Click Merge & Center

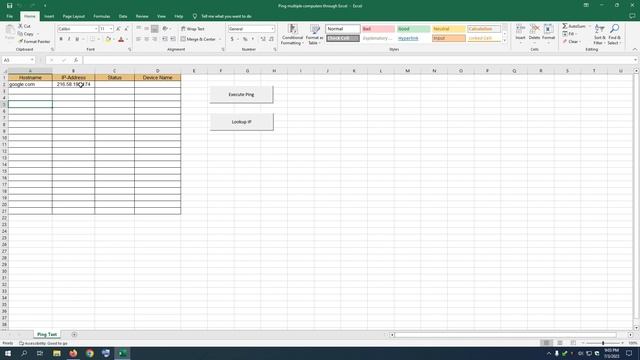(x=198, y=39)
